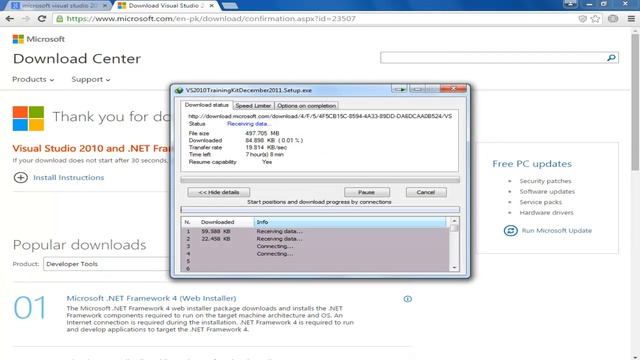
Task: Close the Download Visual Studio tab
Action: [211, 6]
